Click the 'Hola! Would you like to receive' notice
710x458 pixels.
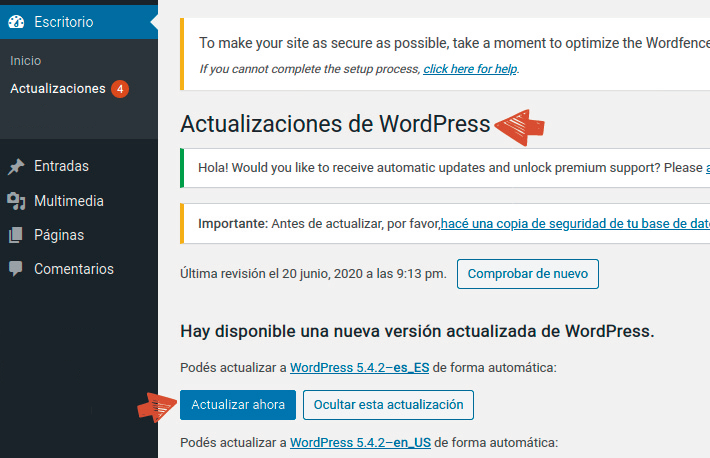point(445,168)
